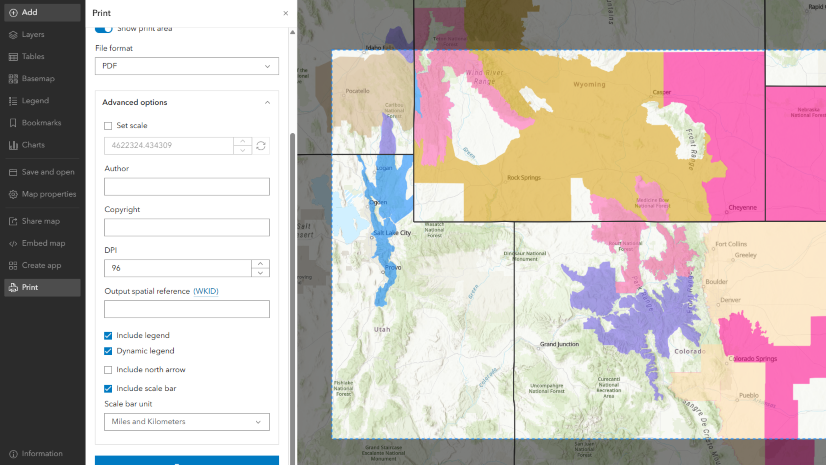Check Include north arrow
This screenshot has height=465, width=826.
pyautogui.click(x=108, y=370)
